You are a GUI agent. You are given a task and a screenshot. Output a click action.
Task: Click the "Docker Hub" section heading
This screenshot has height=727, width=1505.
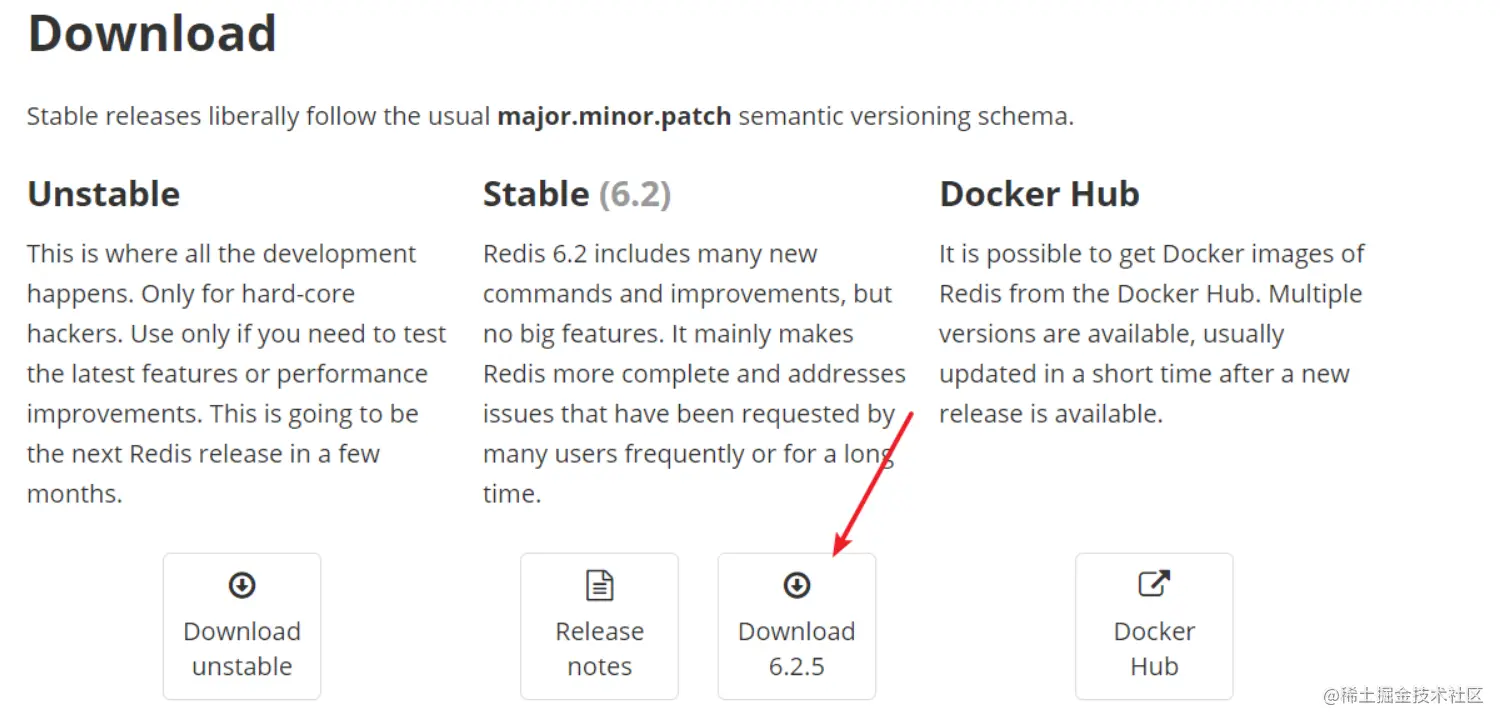(x=1039, y=194)
